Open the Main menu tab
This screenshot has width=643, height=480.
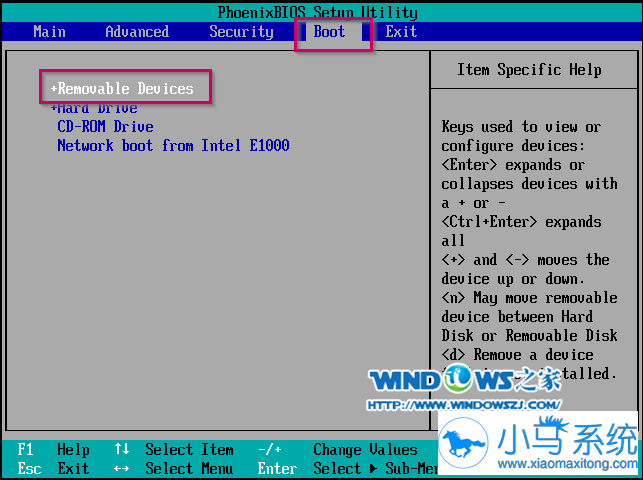pos(49,32)
